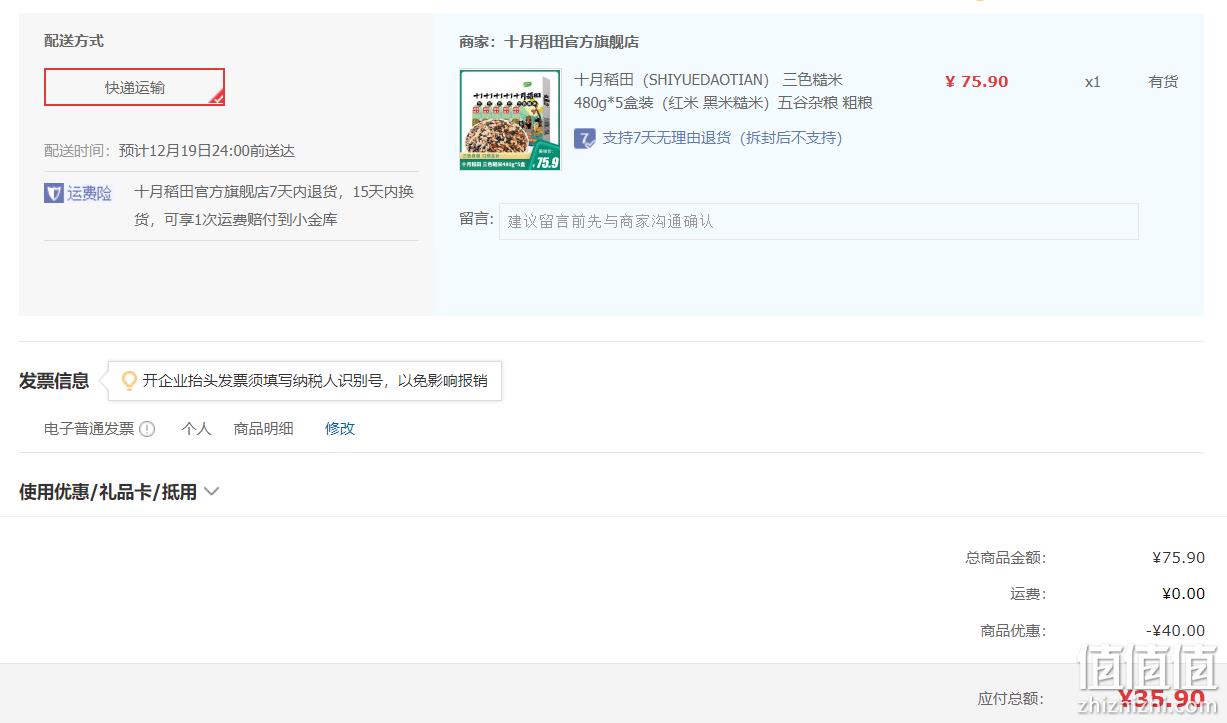Image resolution: width=1227 pixels, height=723 pixels.
Task: Click the 电子普通发票 info icon
Action: coord(147,429)
